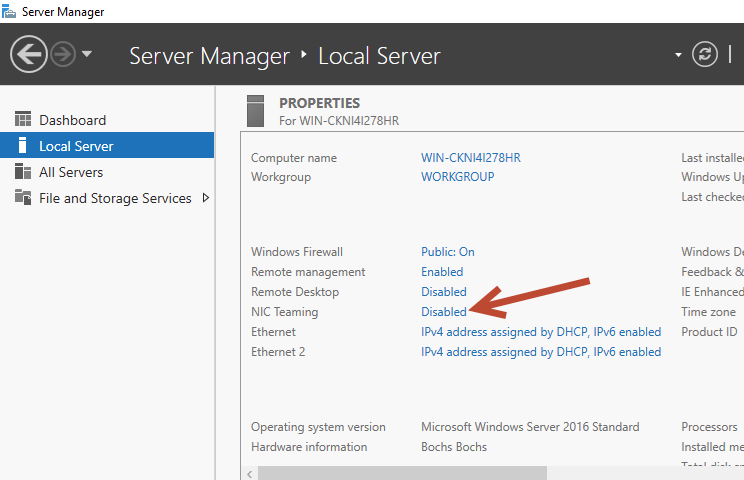
Task: Click the 'Remote Desktop' label
Action: point(295,292)
